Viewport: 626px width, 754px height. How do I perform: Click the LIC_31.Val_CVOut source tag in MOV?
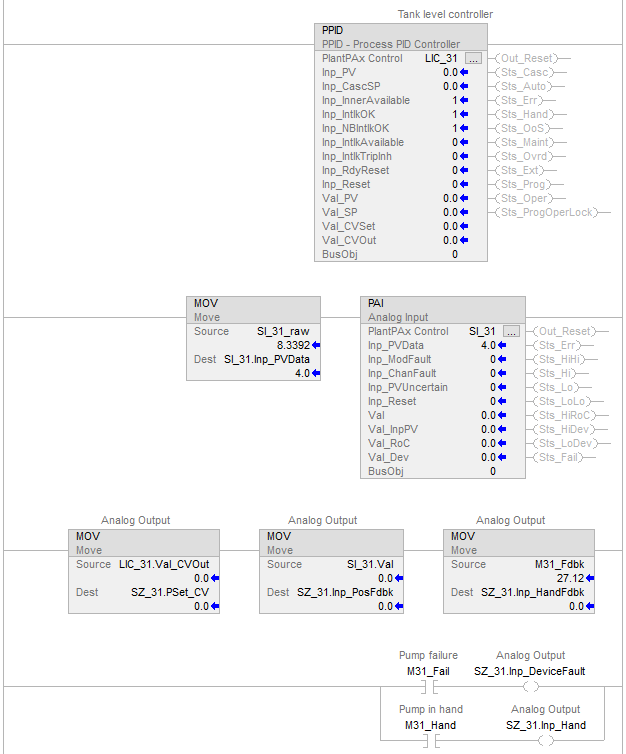[x=172, y=564]
